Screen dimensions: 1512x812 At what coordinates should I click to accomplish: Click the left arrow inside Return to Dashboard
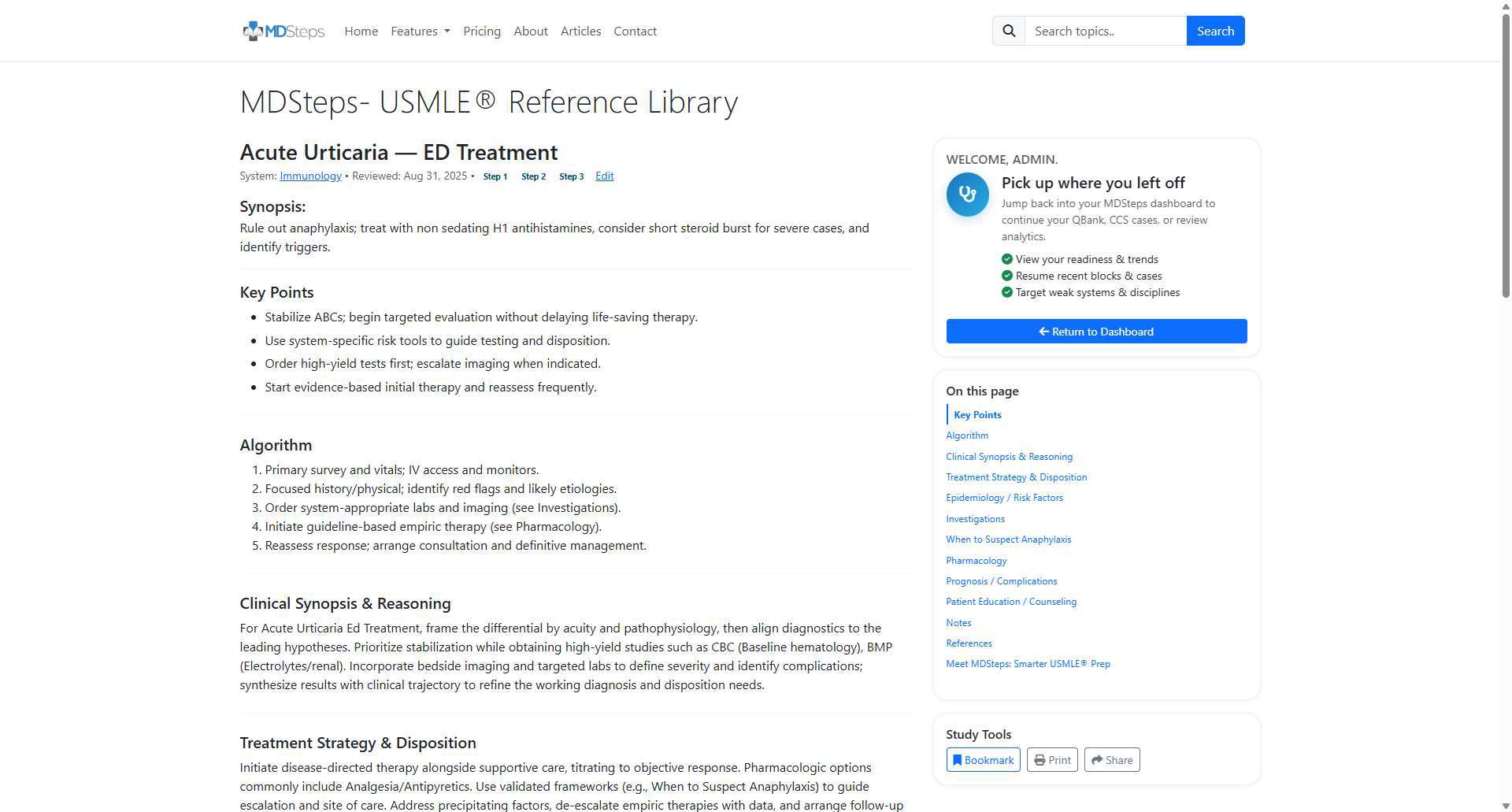pos(1045,331)
